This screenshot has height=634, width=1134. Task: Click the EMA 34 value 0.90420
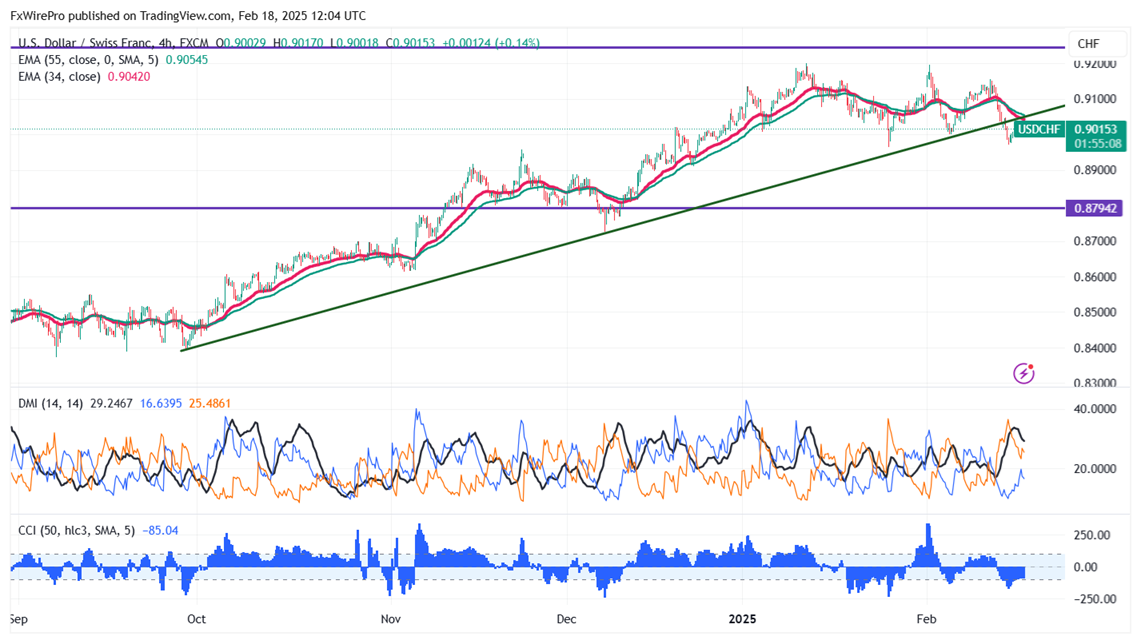tap(129, 77)
